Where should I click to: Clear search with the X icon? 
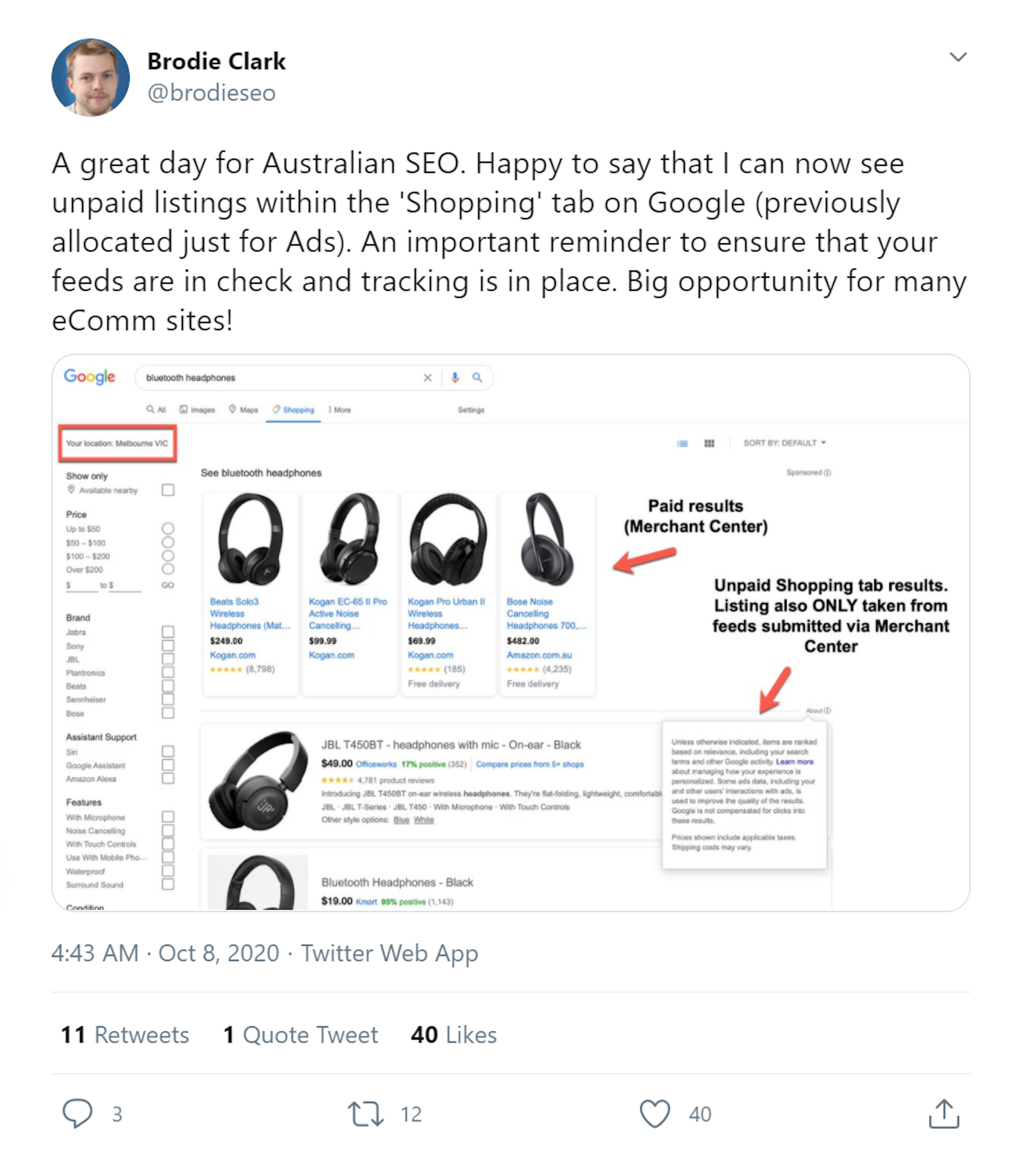[x=427, y=378]
